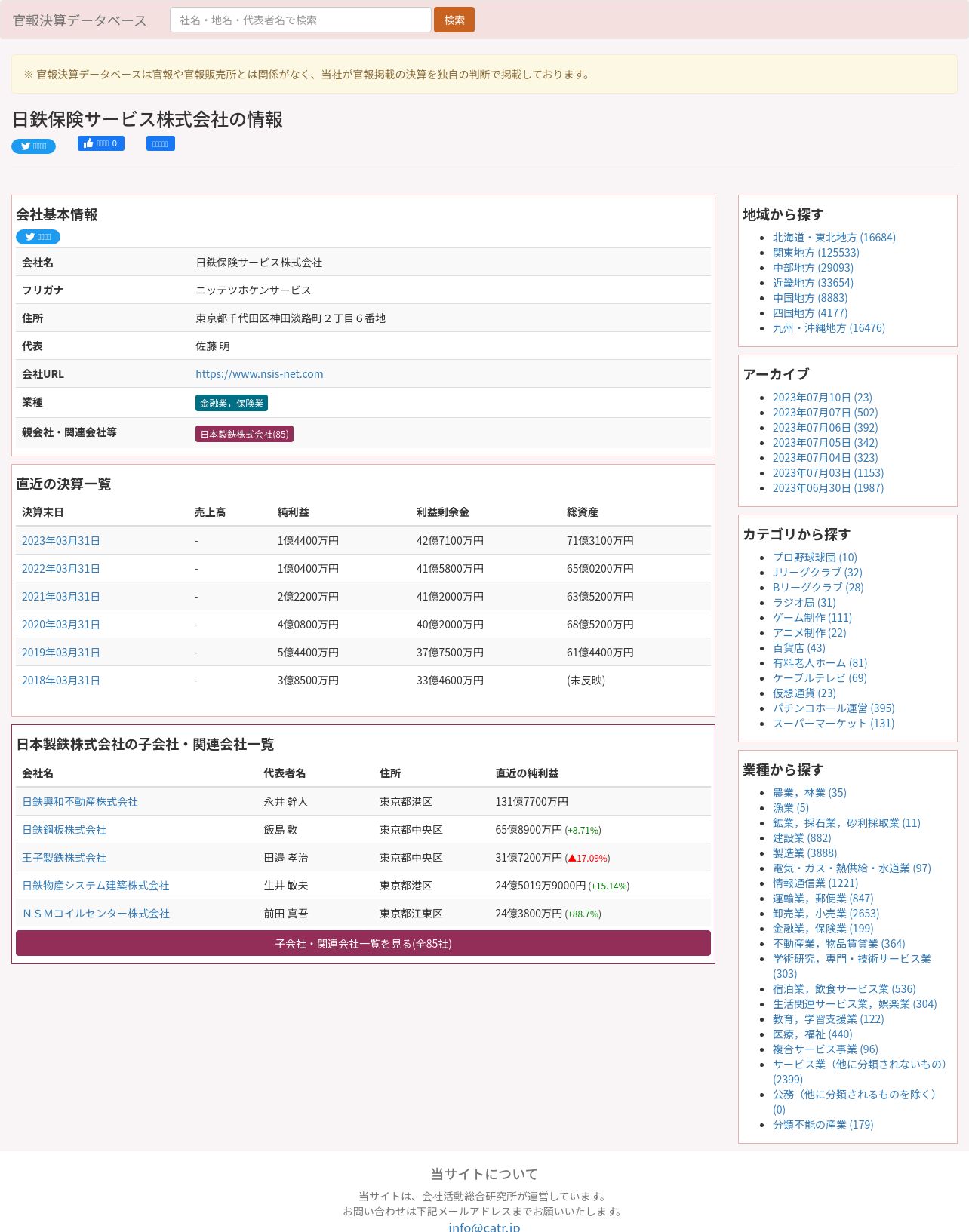This screenshot has height=1232, width=969.
Task: Open archive 2023年07月10日 (23)
Action: click(823, 398)
